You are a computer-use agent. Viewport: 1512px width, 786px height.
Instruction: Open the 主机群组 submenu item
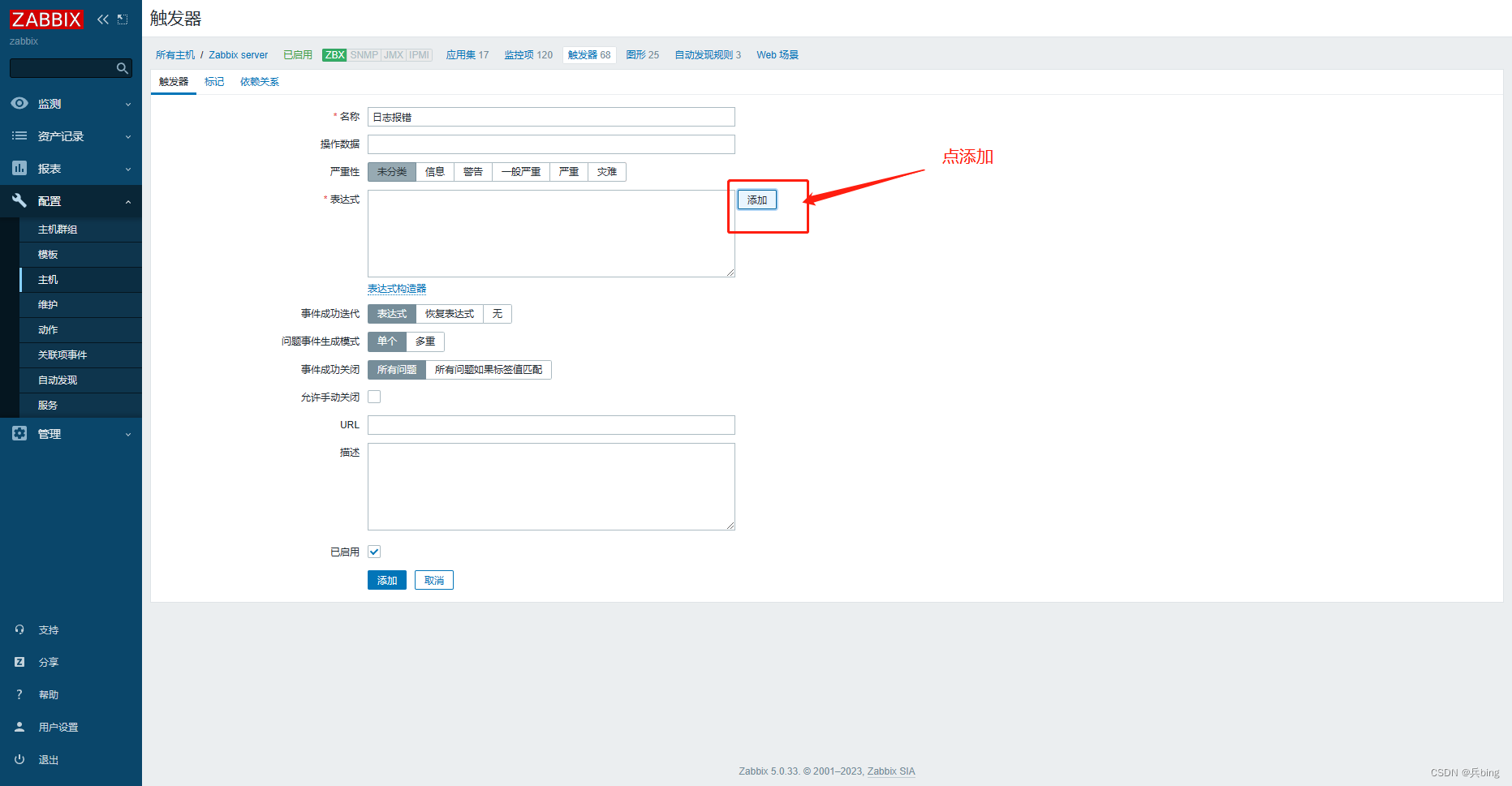coord(80,230)
